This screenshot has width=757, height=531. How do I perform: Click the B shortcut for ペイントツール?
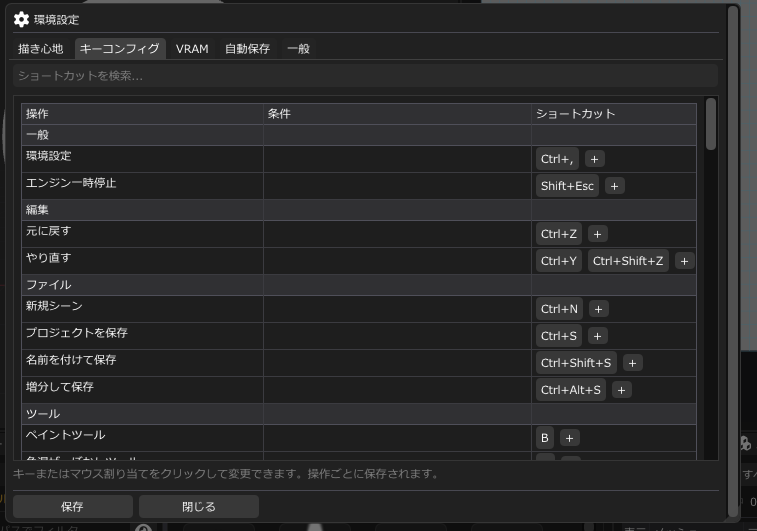[545, 438]
